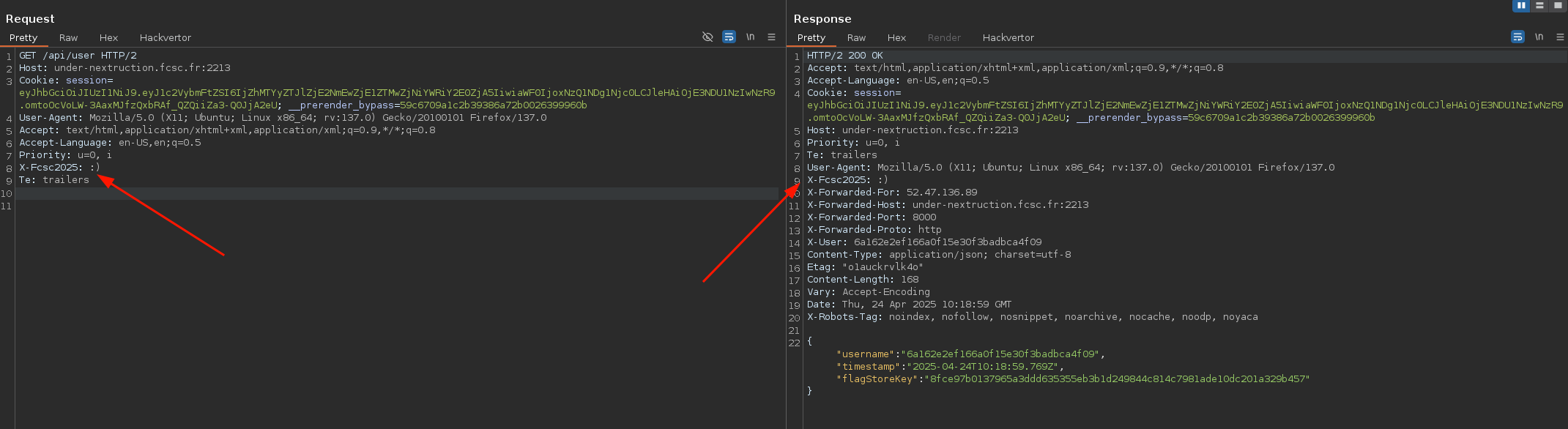Click X-Fcsc2025 header in the request
This screenshot has width=1568, height=429.
tap(59, 168)
